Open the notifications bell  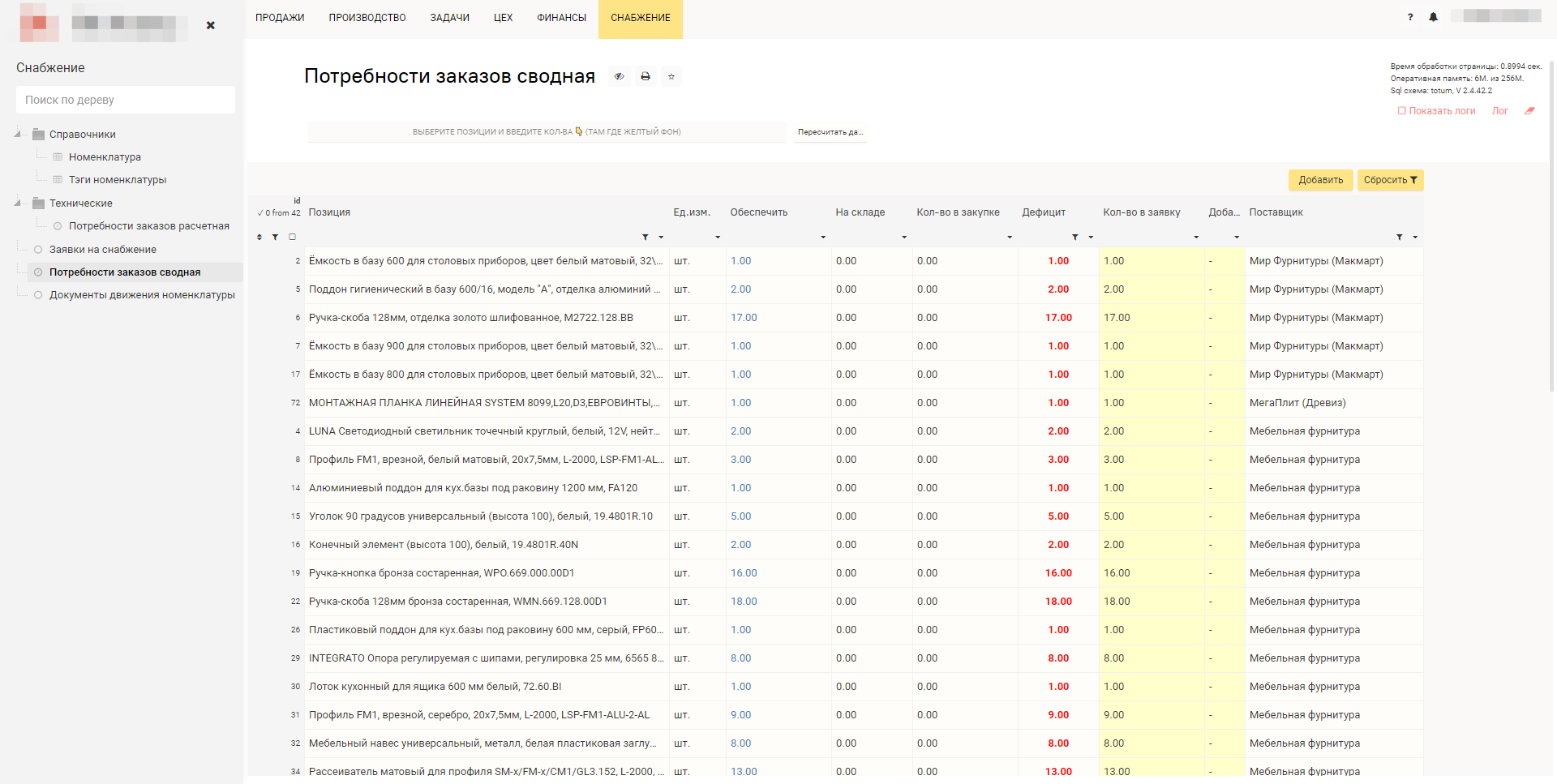coord(1433,17)
